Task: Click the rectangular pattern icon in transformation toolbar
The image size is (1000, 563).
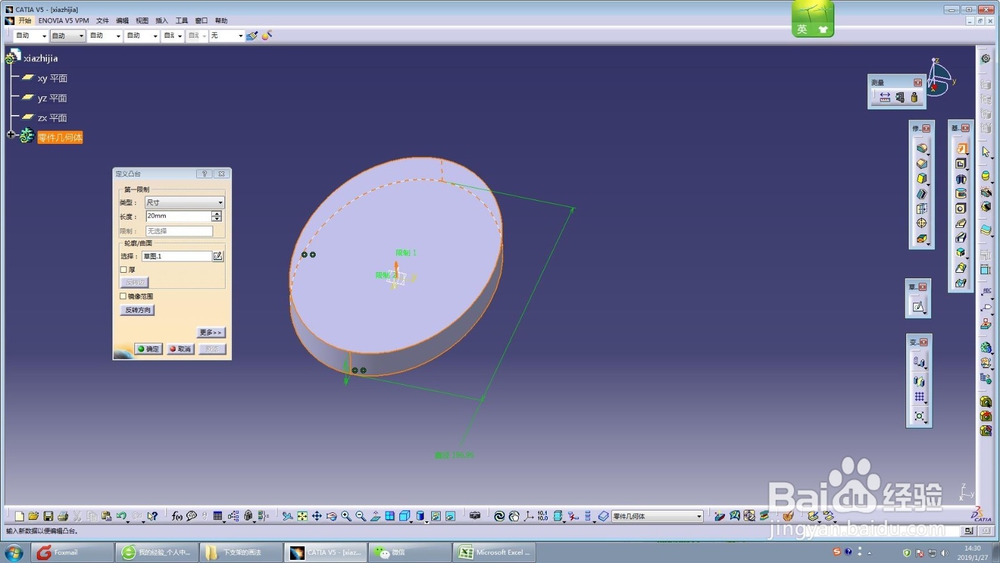Action: 919,397
